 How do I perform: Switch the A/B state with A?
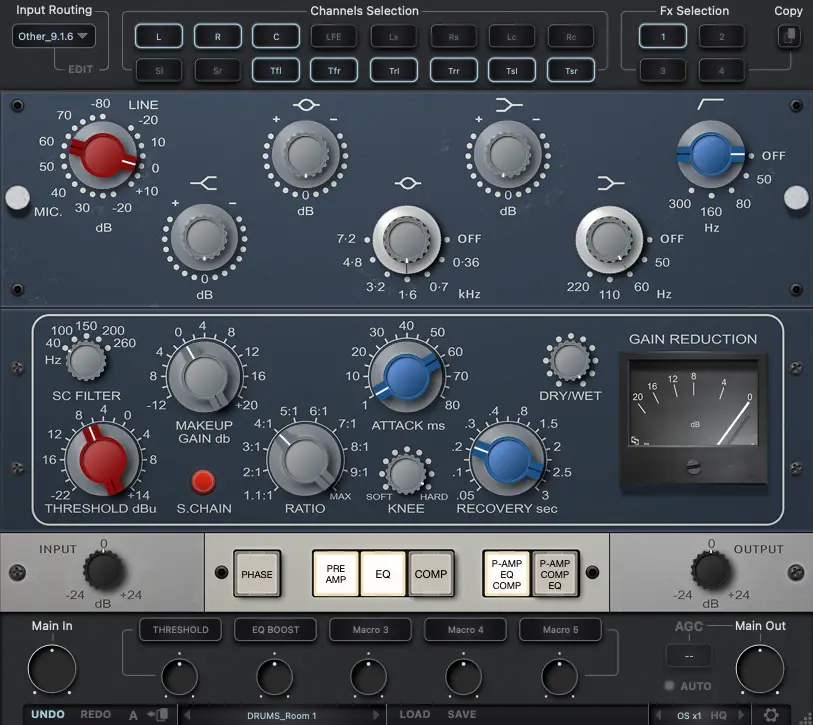133,715
